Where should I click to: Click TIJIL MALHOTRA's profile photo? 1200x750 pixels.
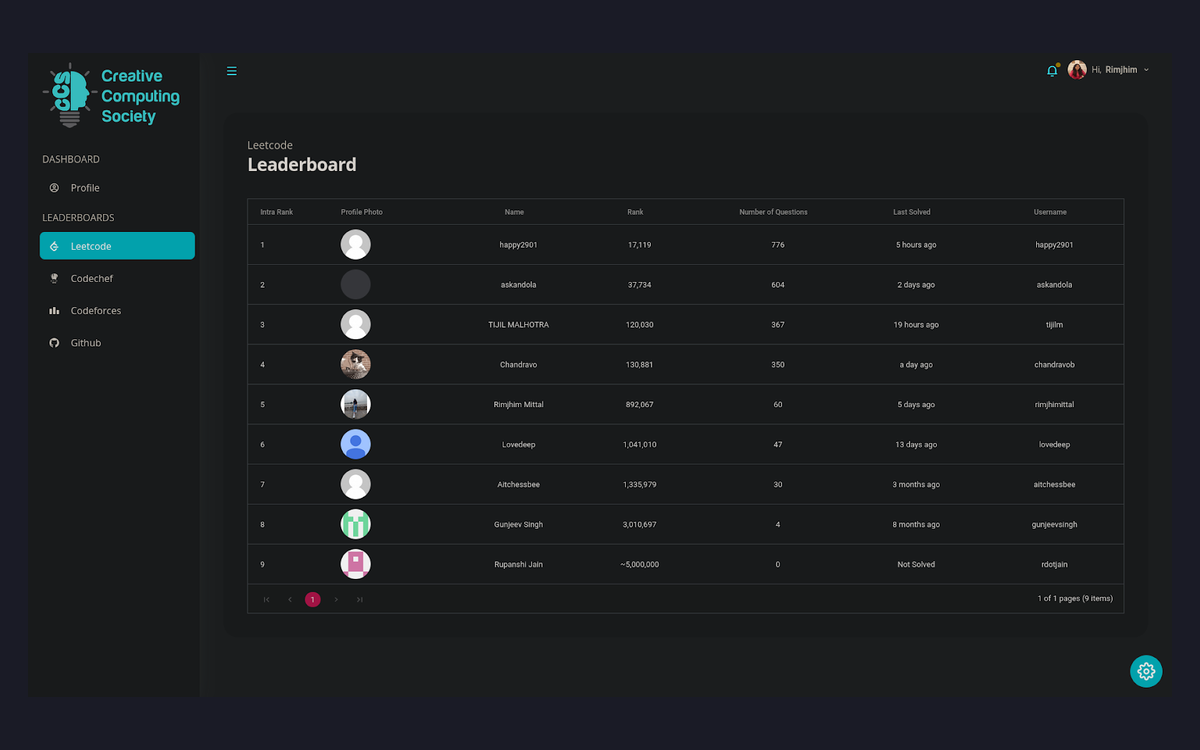click(356, 325)
